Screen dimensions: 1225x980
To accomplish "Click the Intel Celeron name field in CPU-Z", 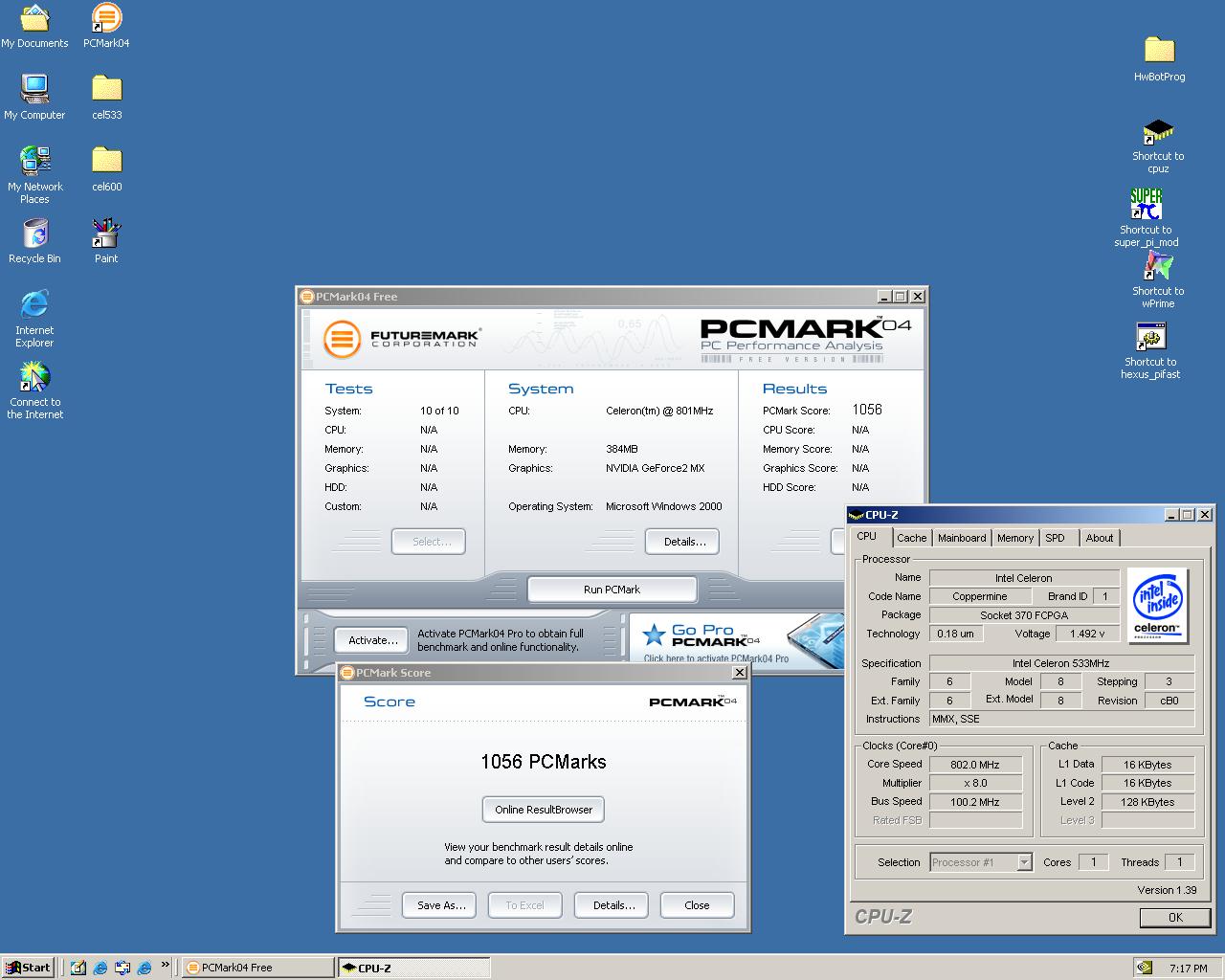I will click(1023, 578).
